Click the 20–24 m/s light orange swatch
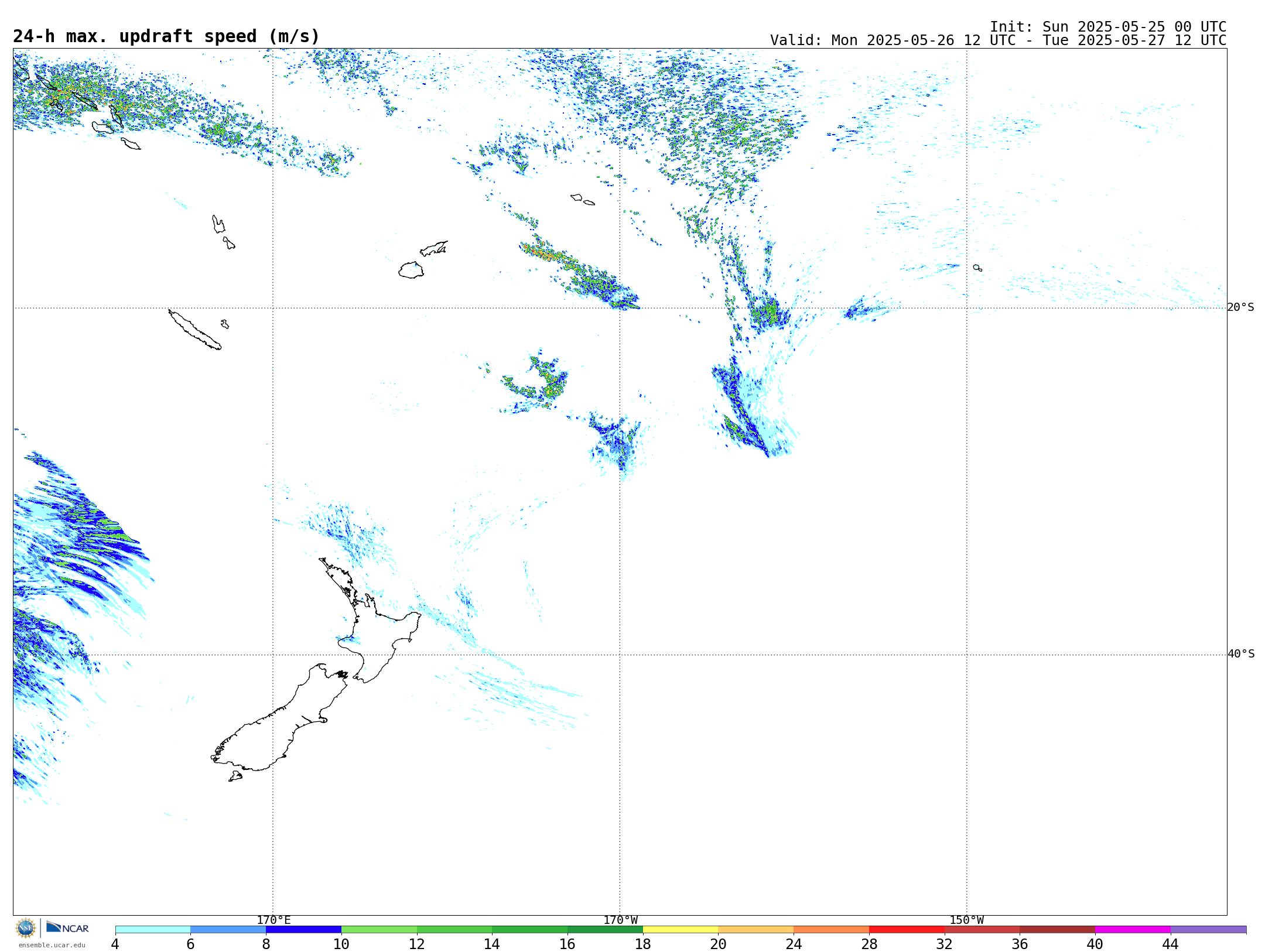Viewport: 1265px width, 952px height. [x=756, y=930]
